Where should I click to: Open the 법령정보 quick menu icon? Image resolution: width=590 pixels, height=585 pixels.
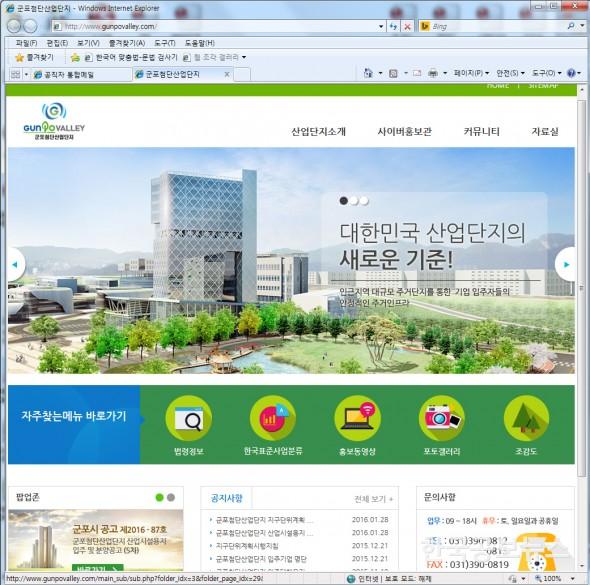click(x=189, y=418)
